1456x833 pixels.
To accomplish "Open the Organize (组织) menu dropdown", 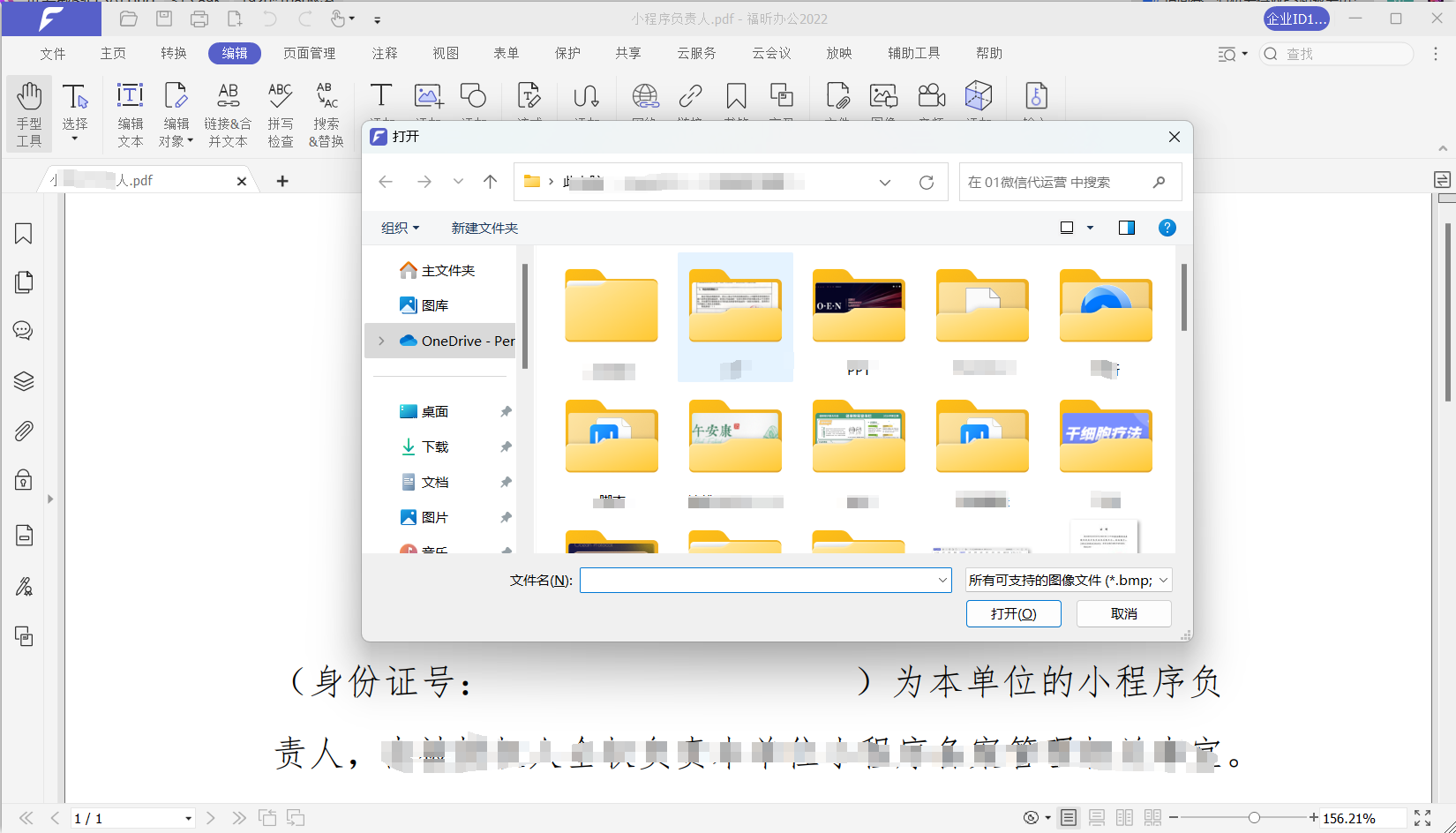I will (401, 228).
